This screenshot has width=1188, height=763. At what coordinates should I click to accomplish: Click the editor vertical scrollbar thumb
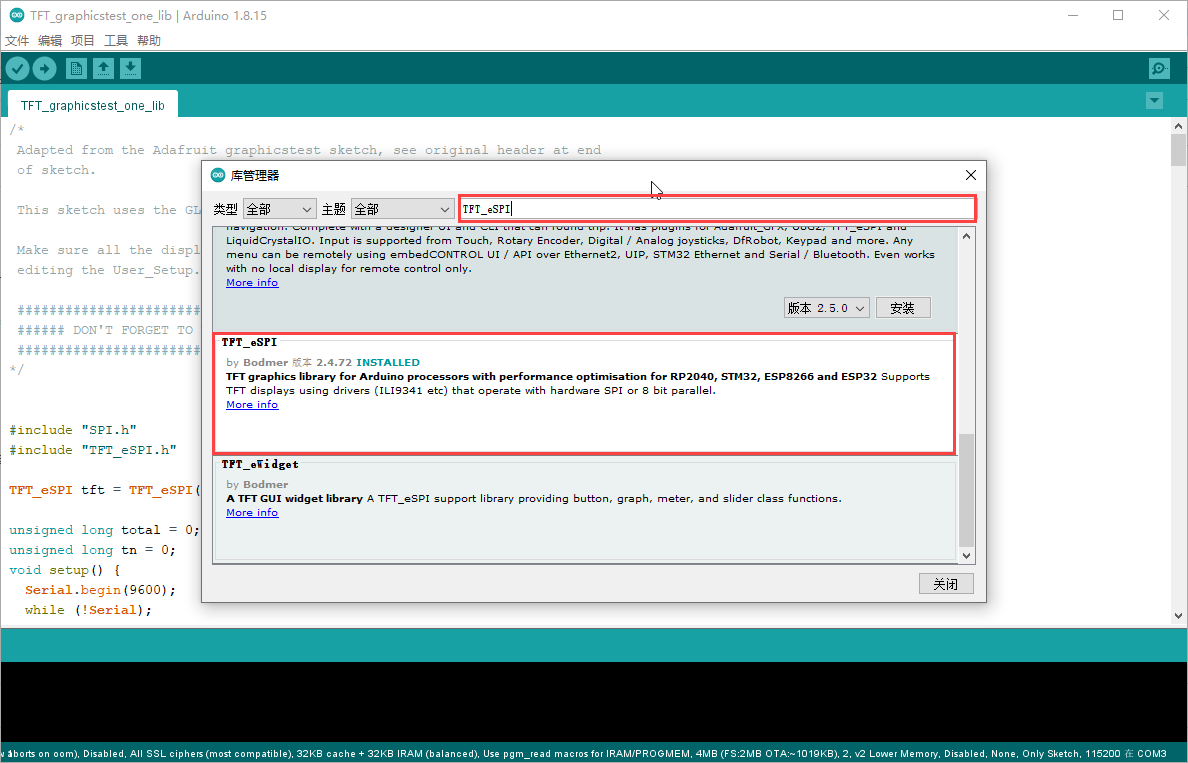click(x=1178, y=150)
